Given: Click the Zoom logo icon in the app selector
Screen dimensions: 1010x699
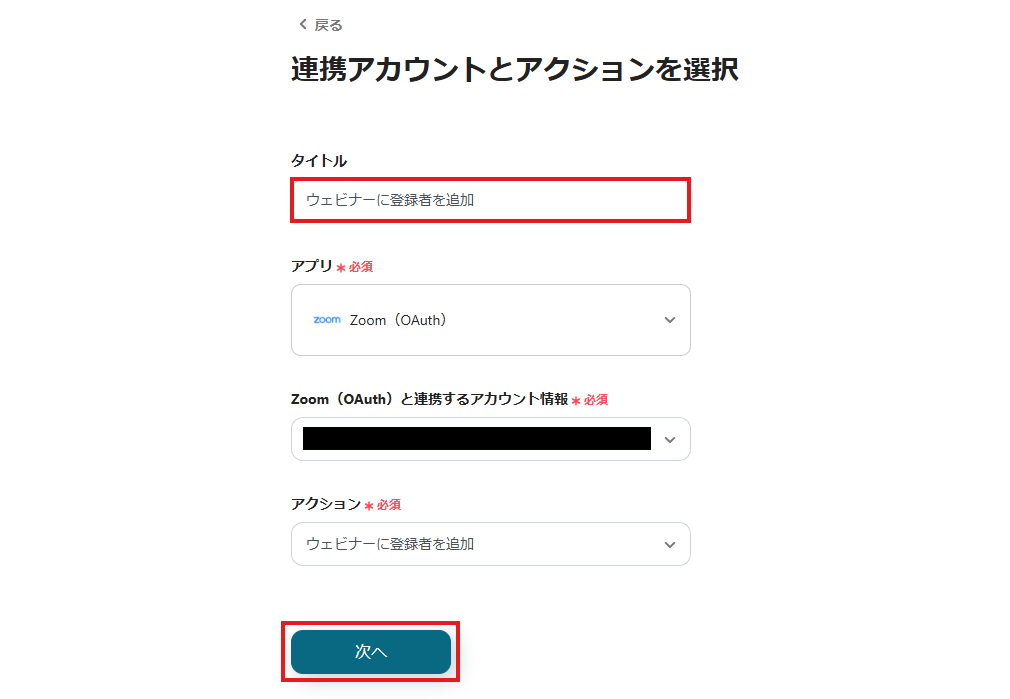Looking at the screenshot, I should click(x=325, y=320).
